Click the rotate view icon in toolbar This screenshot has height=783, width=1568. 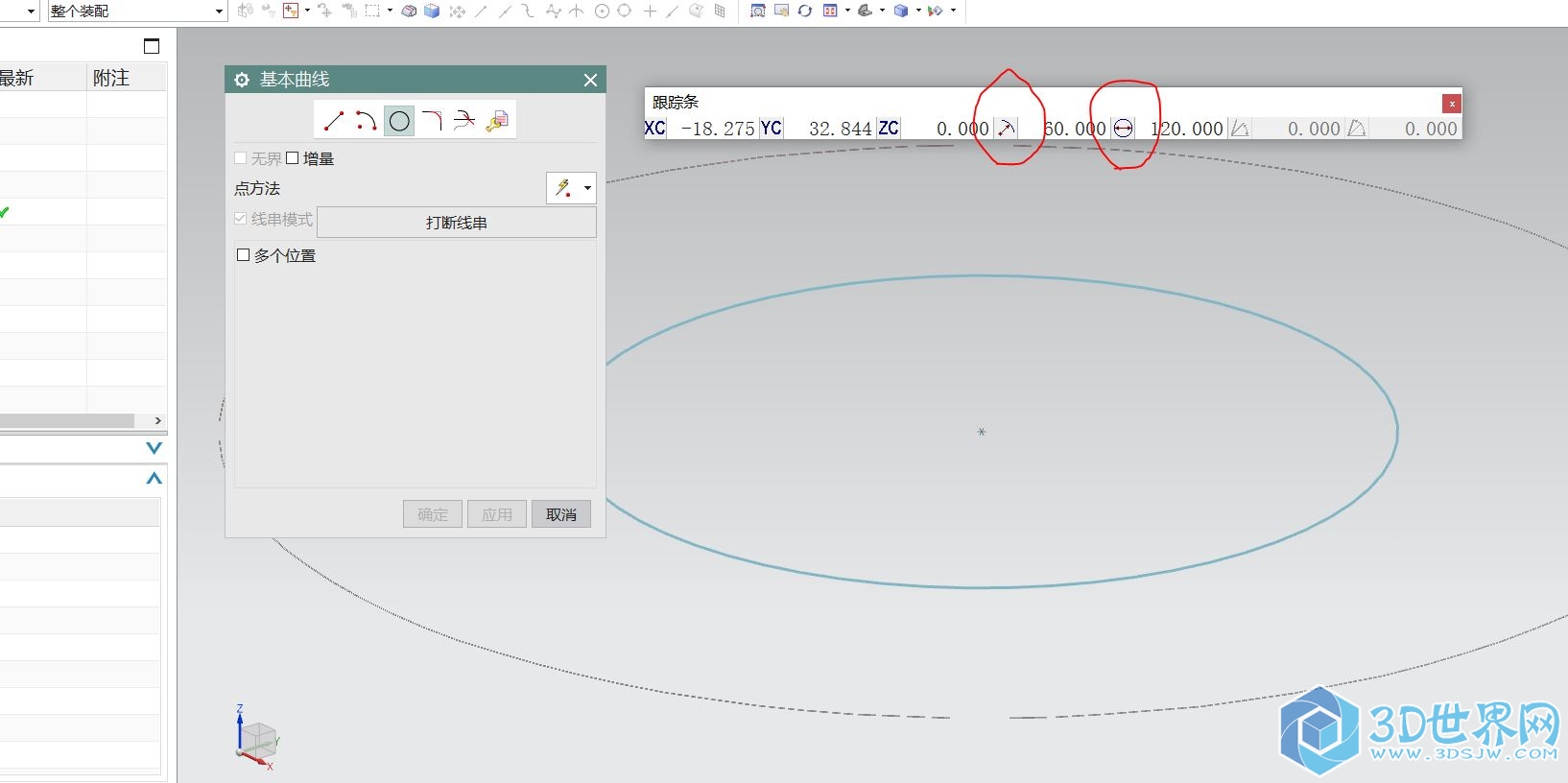coord(804,11)
